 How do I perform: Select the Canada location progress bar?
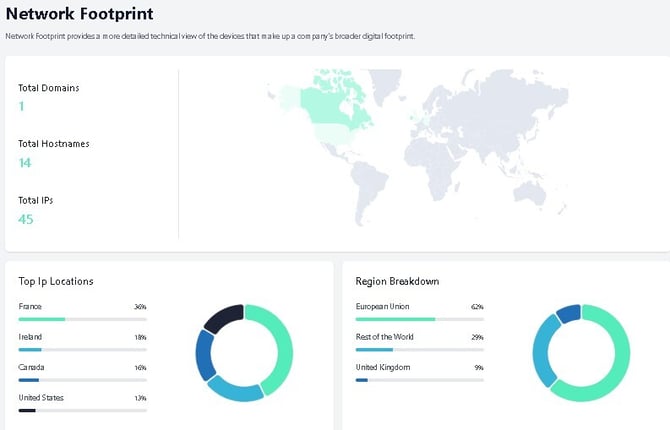82,380
